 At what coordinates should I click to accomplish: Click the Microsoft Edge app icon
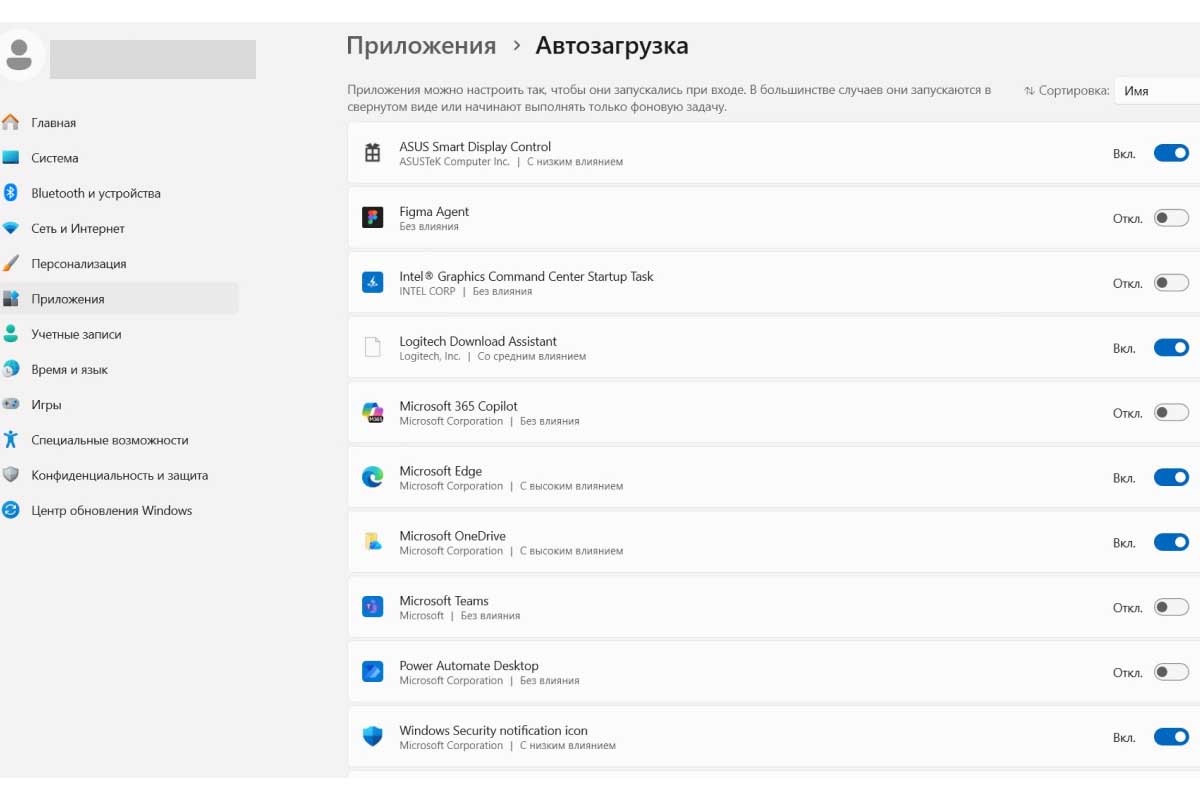coord(372,477)
